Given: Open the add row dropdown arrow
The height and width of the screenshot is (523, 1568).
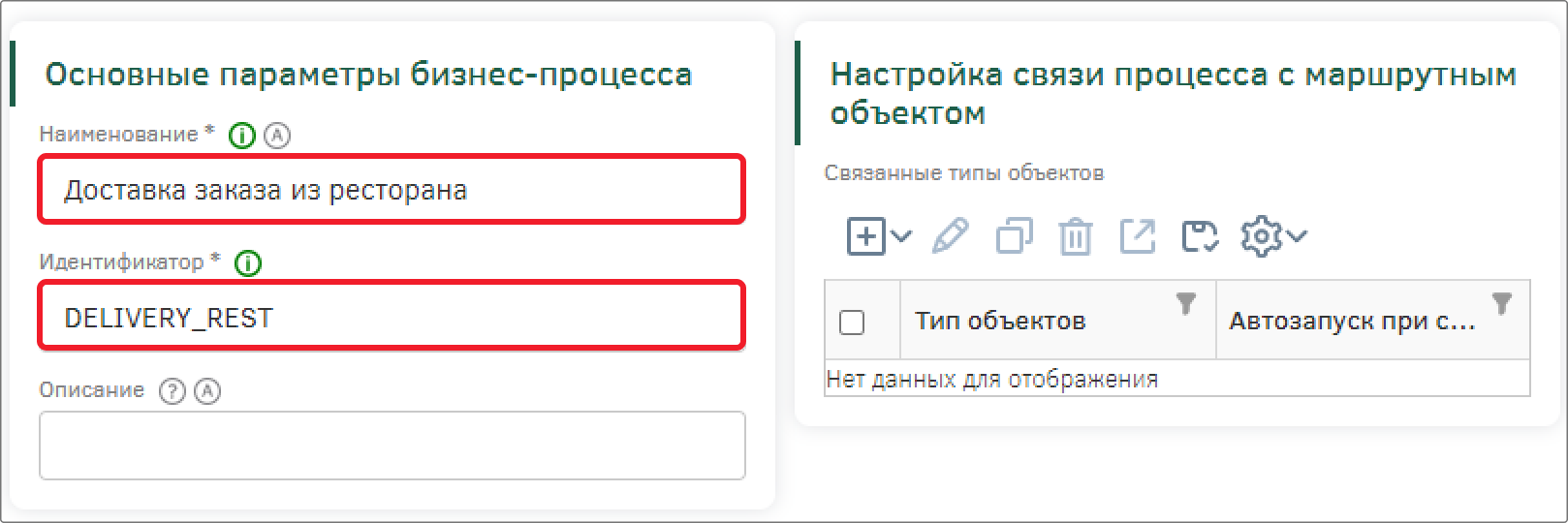Looking at the screenshot, I should click(901, 235).
